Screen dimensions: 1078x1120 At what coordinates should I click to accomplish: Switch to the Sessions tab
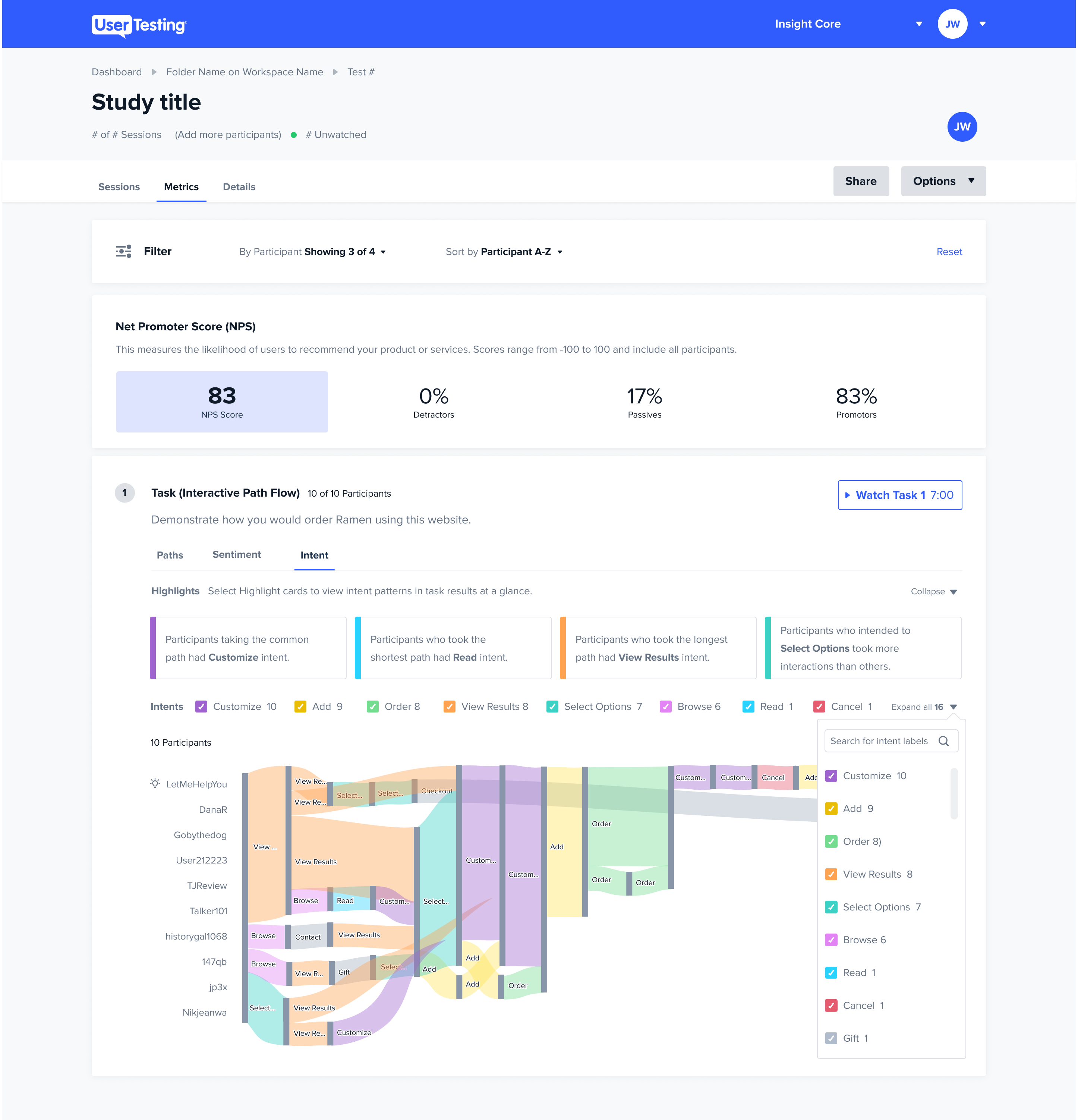coord(119,187)
